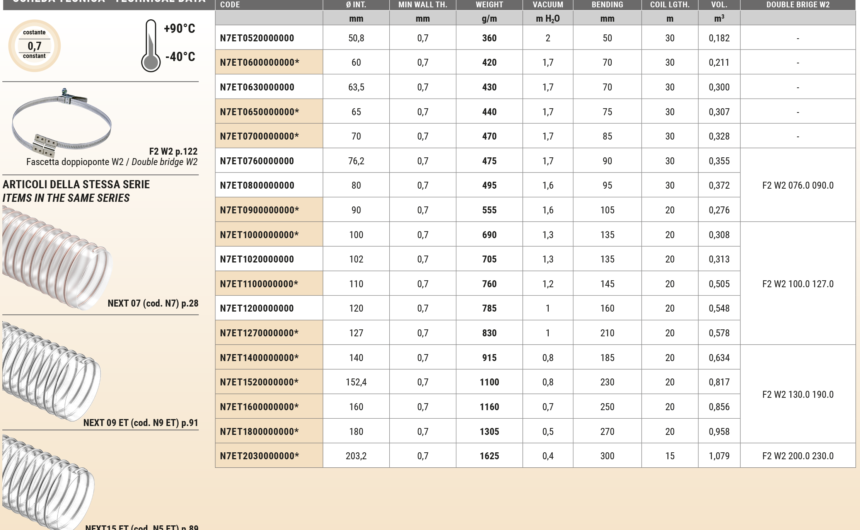Click the WEIGHT column header
The height and width of the screenshot is (530, 860).
coord(489,5)
